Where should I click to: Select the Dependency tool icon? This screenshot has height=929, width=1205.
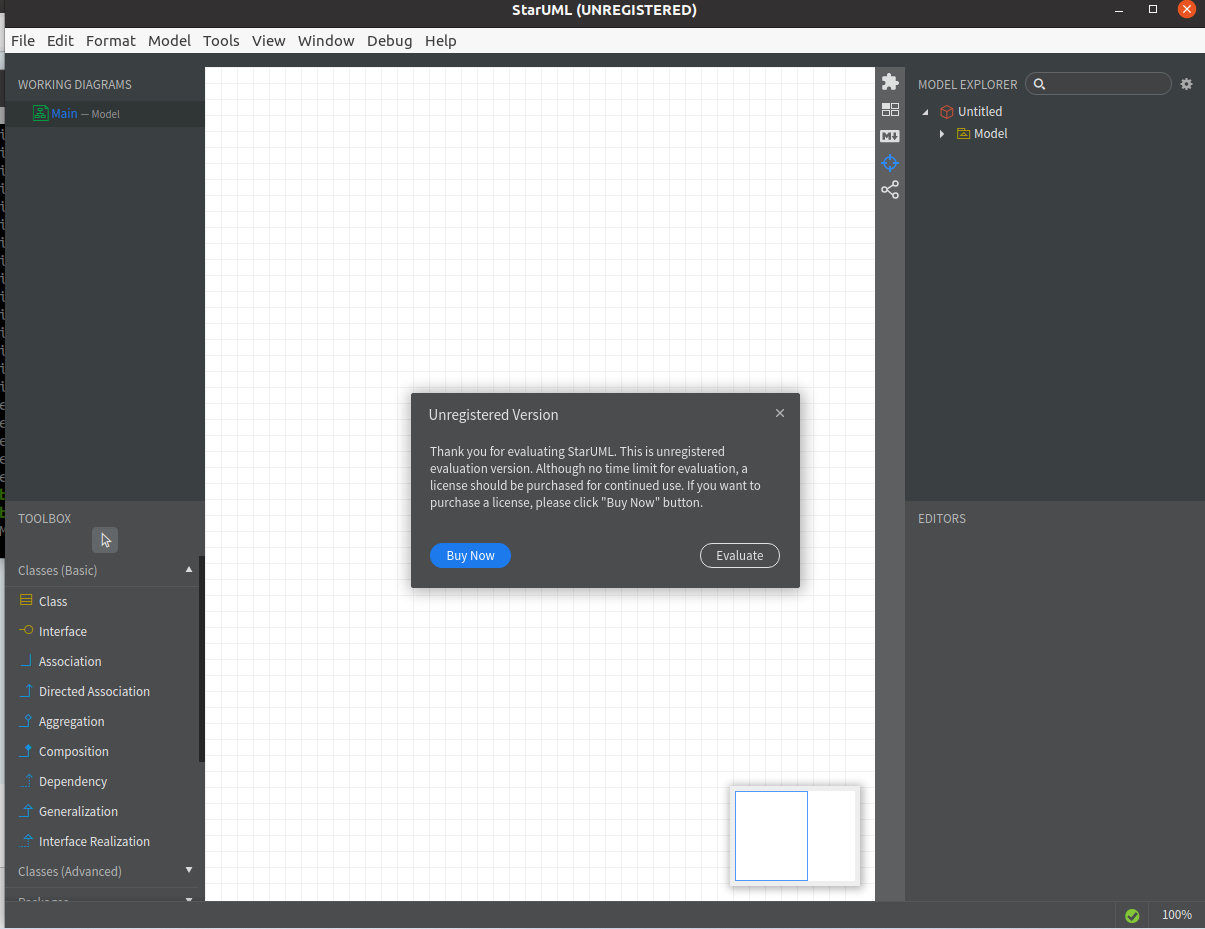pyautogui.click(x=26, y=781)
